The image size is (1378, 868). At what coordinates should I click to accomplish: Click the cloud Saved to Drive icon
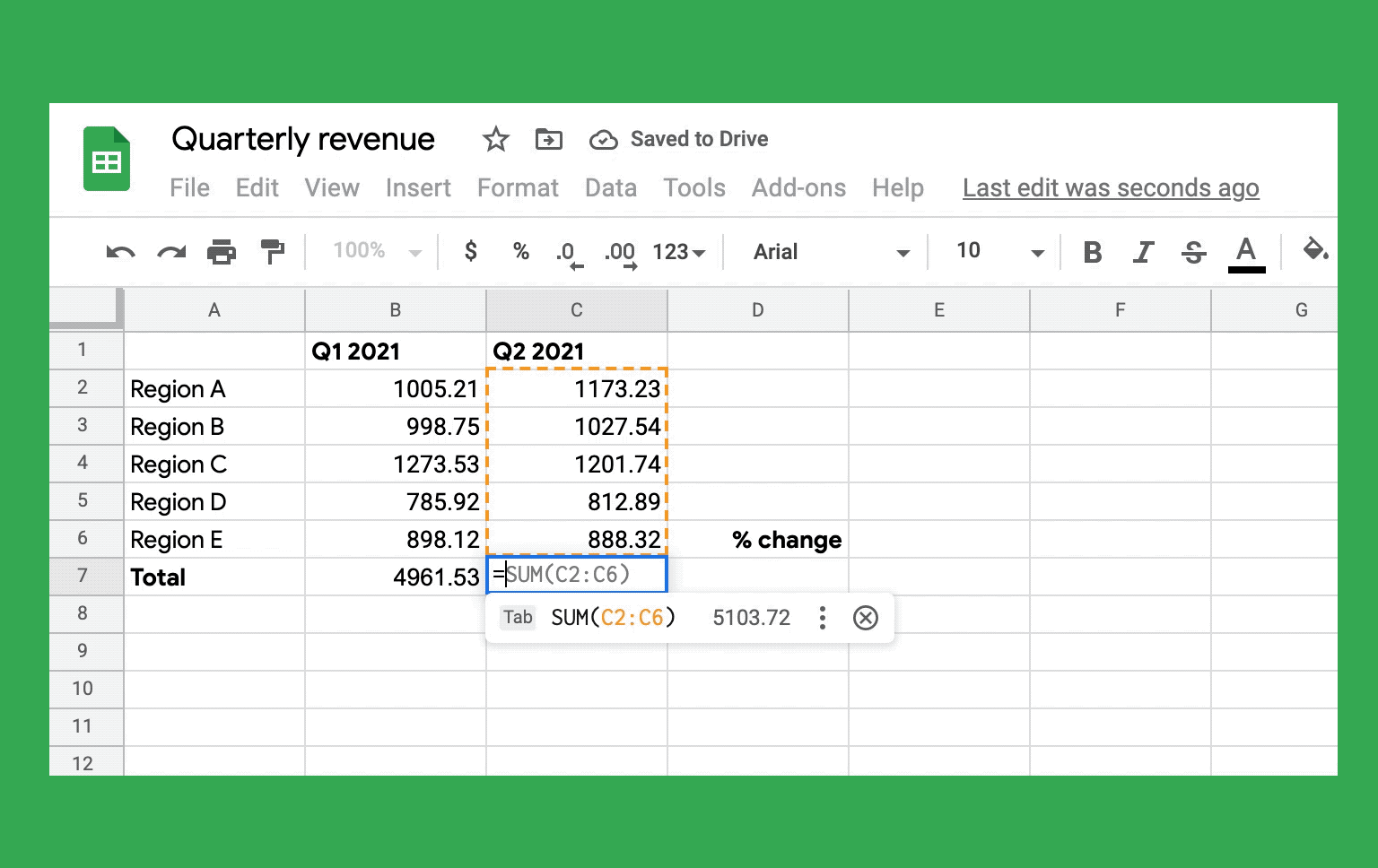pyautogui.click(x=603, y=140)
